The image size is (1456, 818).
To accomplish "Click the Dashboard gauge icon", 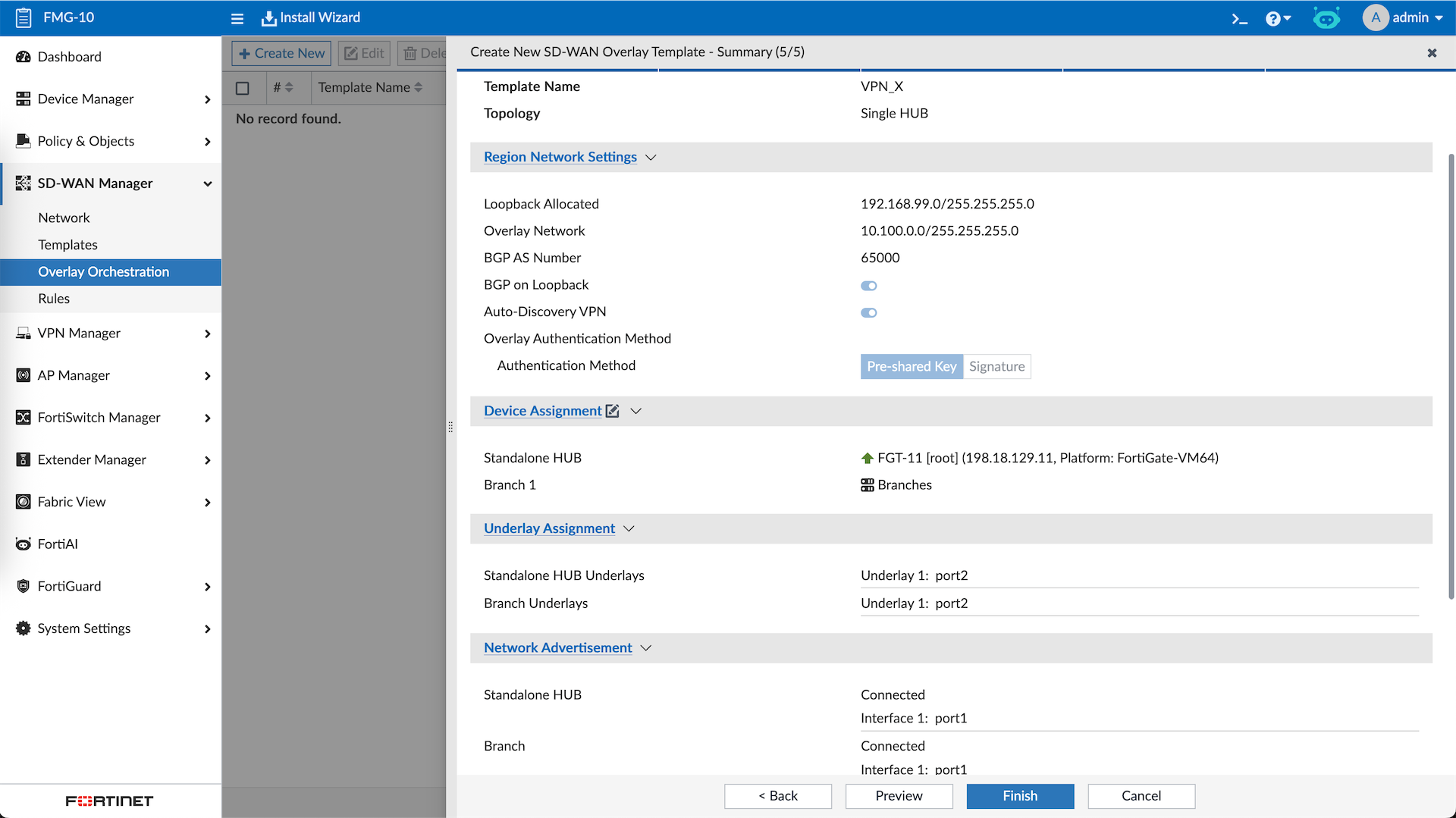I will [x=24, y=57].
